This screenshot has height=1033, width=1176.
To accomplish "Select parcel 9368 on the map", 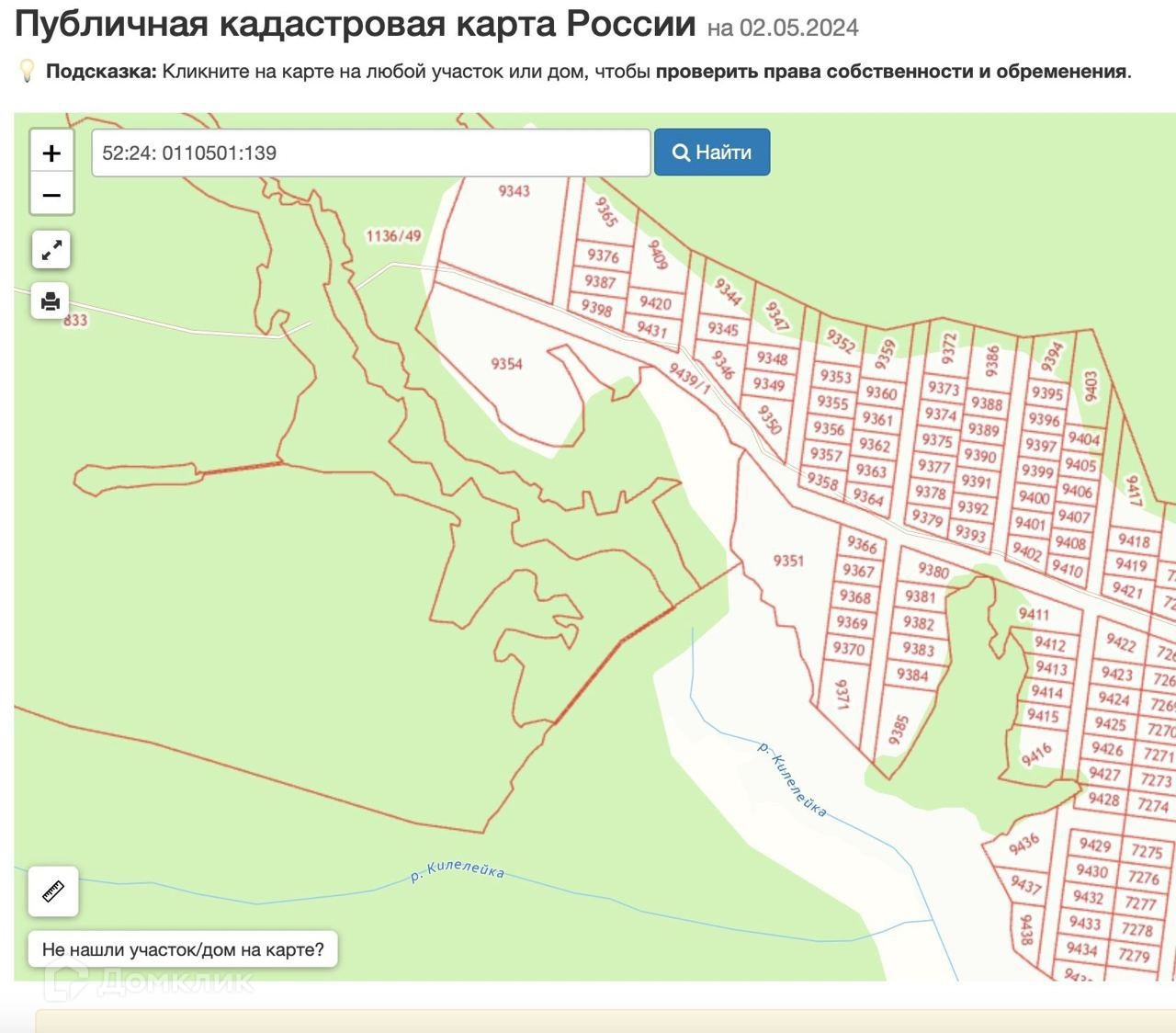I will pyautogui.click(x=854, y=596).
